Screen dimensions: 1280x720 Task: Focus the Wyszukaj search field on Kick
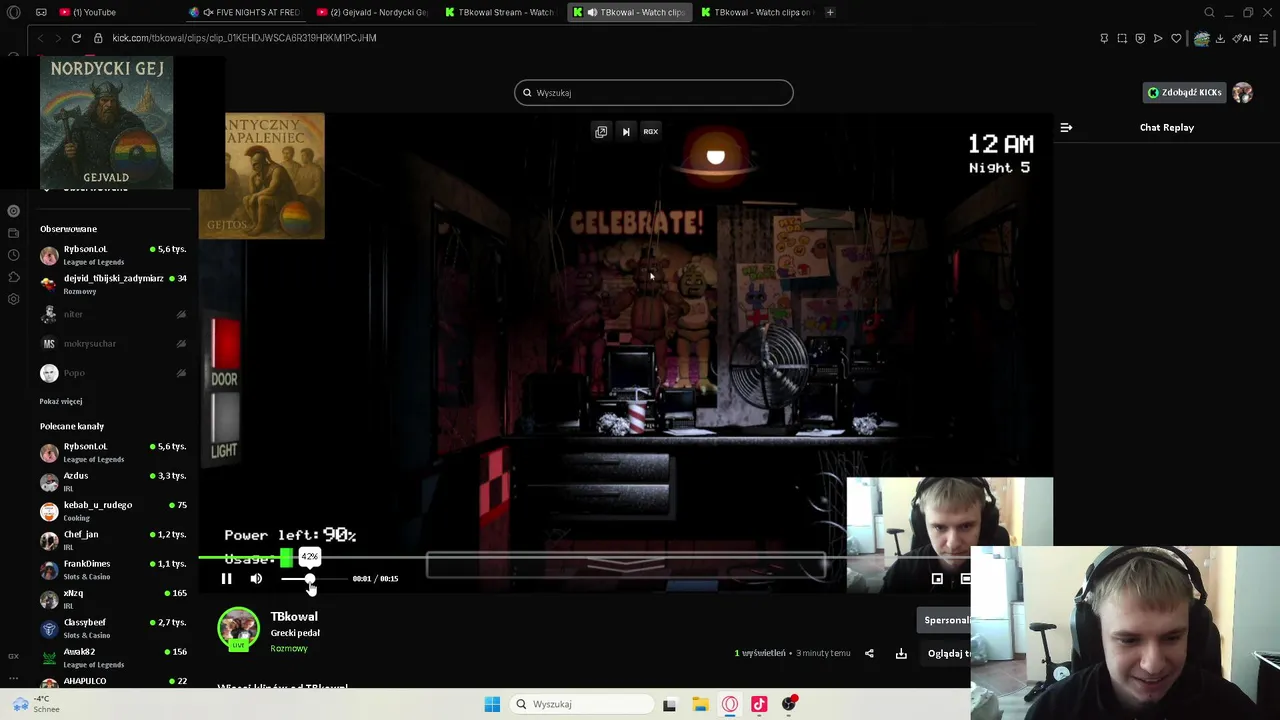pyautogui.click(x=654, y=93)
